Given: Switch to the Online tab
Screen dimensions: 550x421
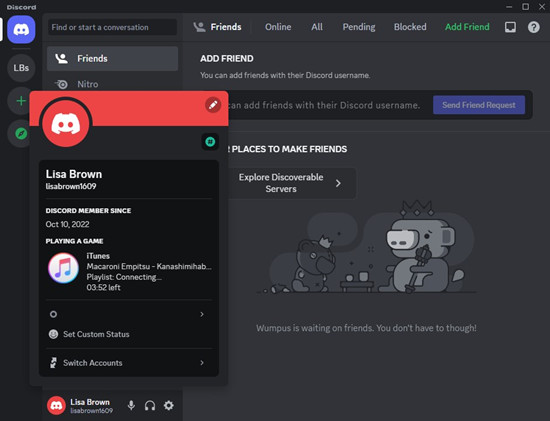Looking at the screenshot, I should 278,27.
